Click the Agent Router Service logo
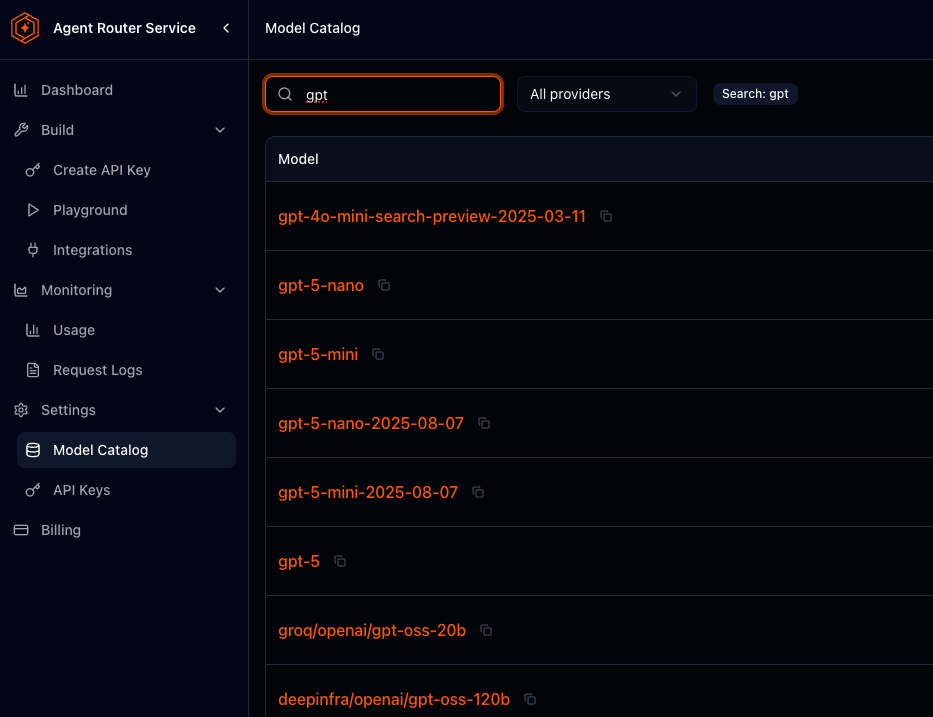This screenshot has height=717, width=933. (25, 29)
